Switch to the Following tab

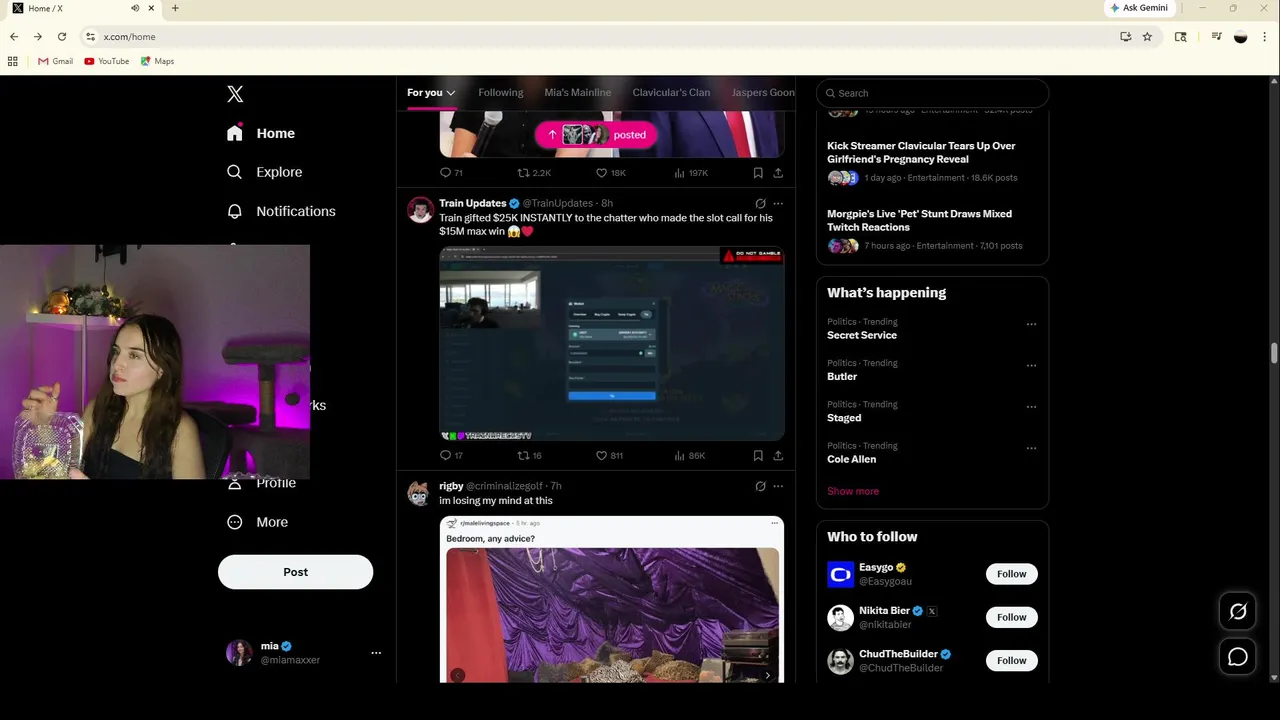coord(500,92)
